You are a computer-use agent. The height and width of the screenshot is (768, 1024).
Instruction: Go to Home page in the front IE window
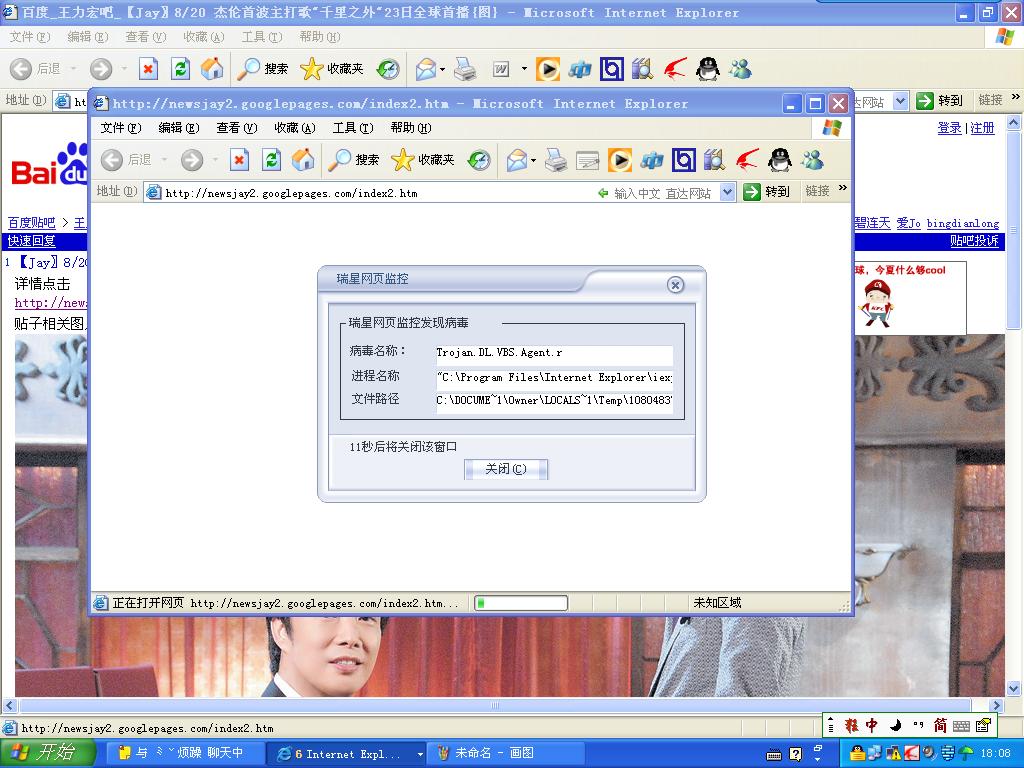(303, 160)
